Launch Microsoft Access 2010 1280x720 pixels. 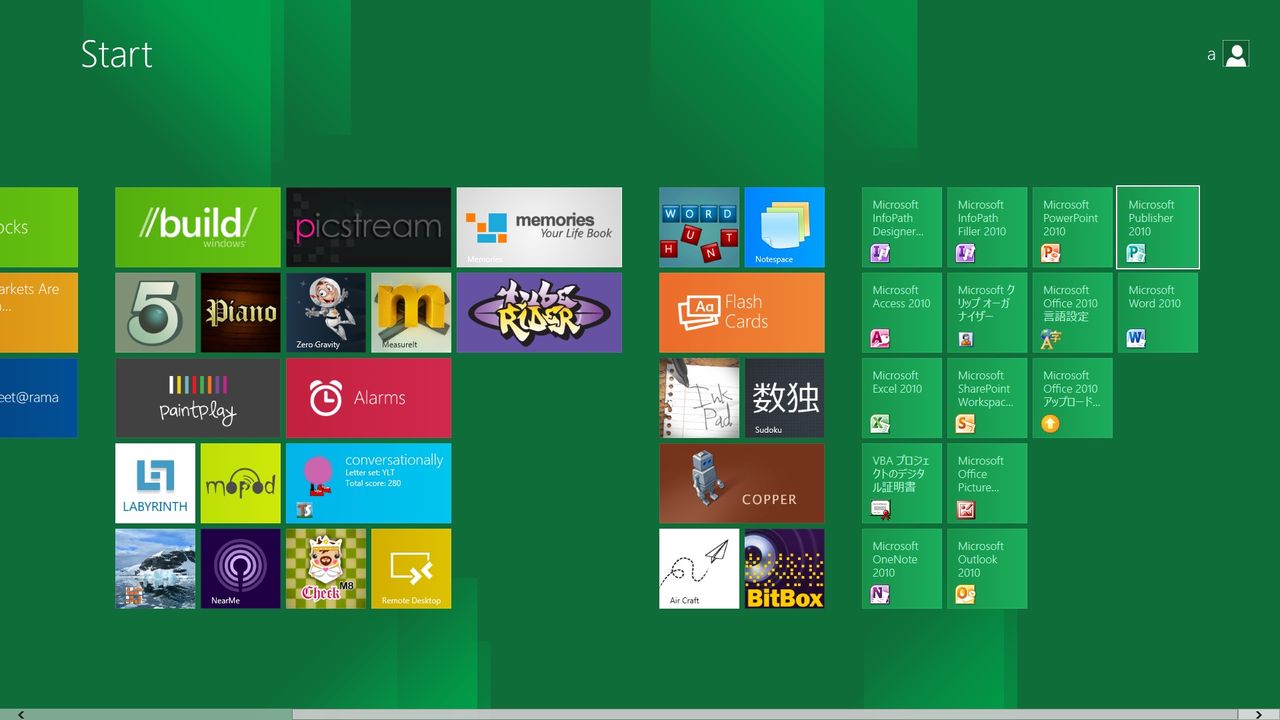(x=902, y=313)
